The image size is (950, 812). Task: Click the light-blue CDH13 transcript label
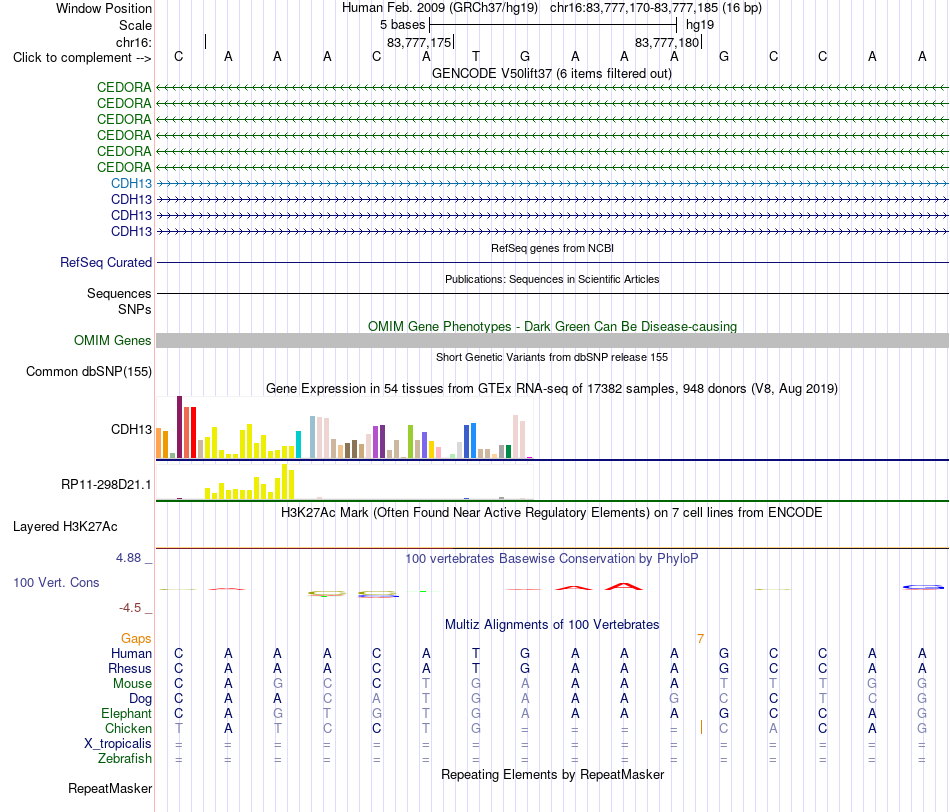pos(131,183)
